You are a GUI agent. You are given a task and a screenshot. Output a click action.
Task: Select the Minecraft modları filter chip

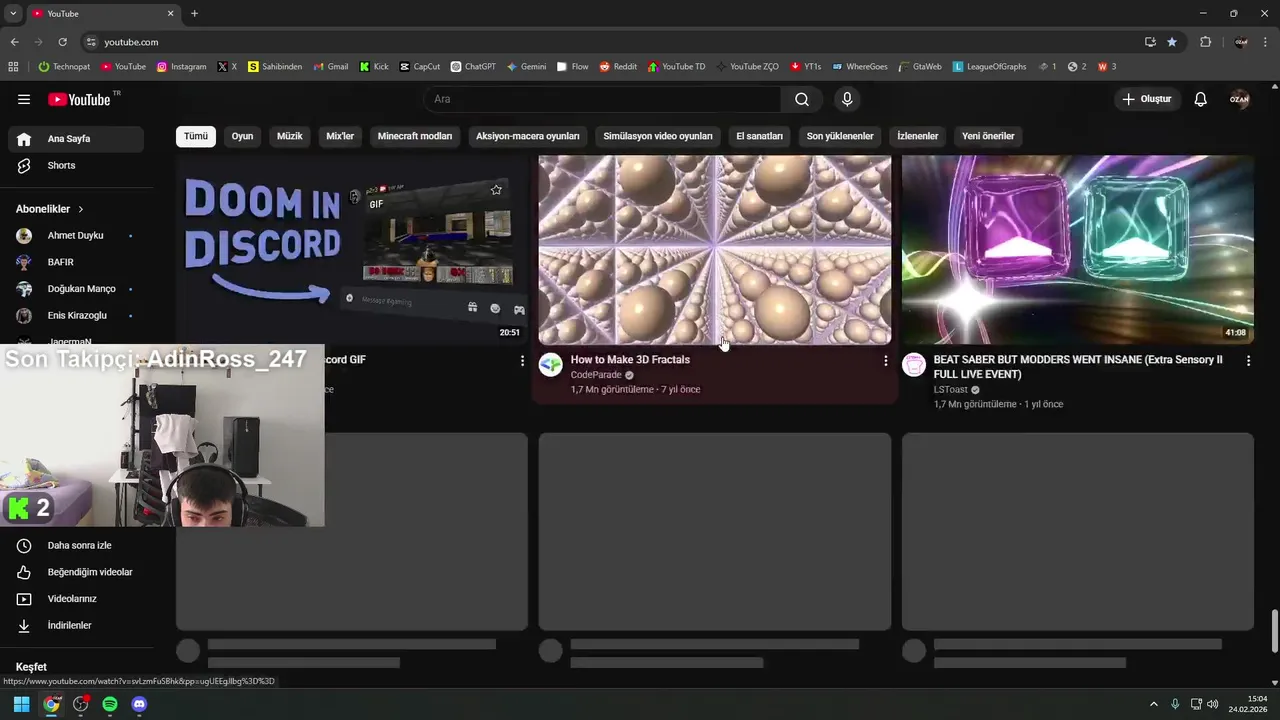coord(415,136)
